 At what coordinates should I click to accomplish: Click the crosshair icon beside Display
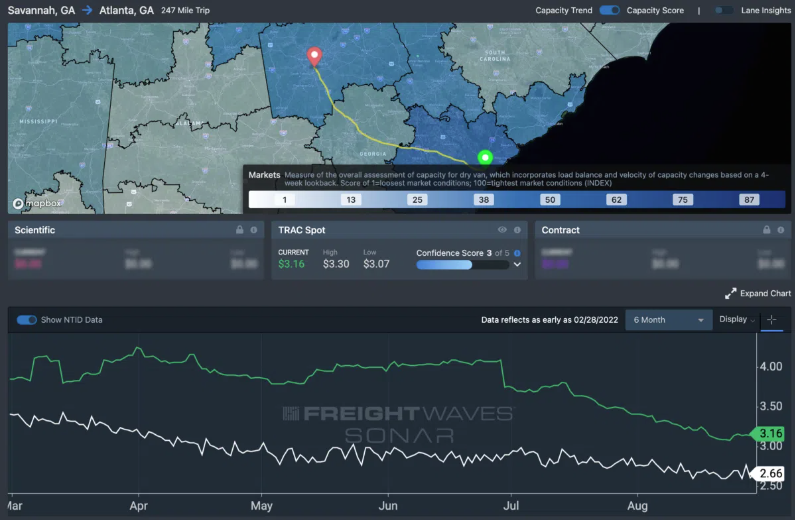pyautogui.click(x=773, y=320)
